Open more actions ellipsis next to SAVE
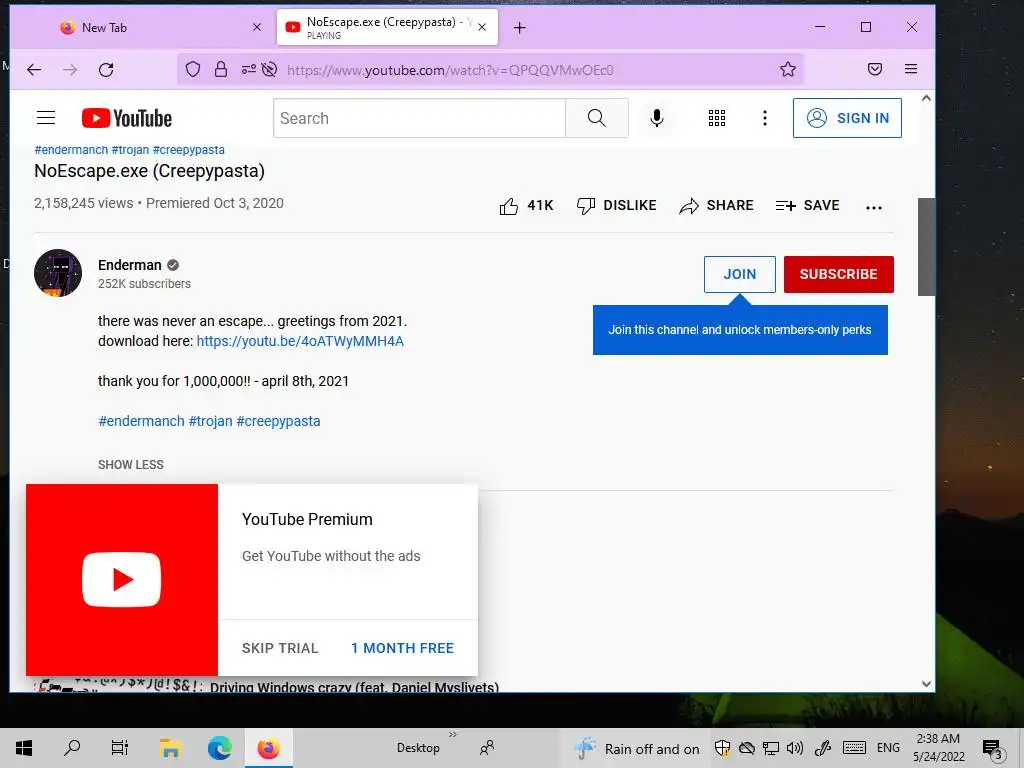Screen dimensions: 1024x768 click(873, 208)
